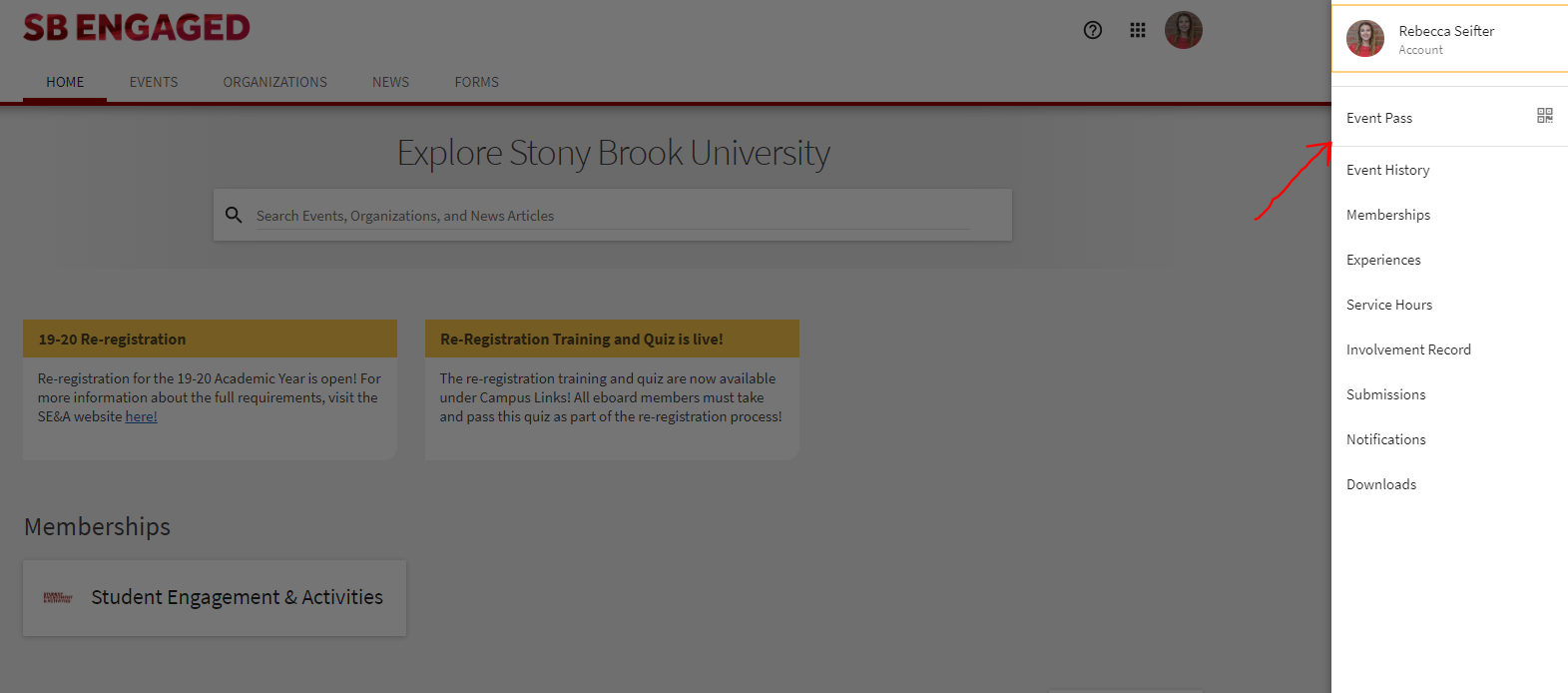Screen dimensions: 1568x693
Task: Open the Student Engagement & Activities membership
Action: click(x=215, y=597)
